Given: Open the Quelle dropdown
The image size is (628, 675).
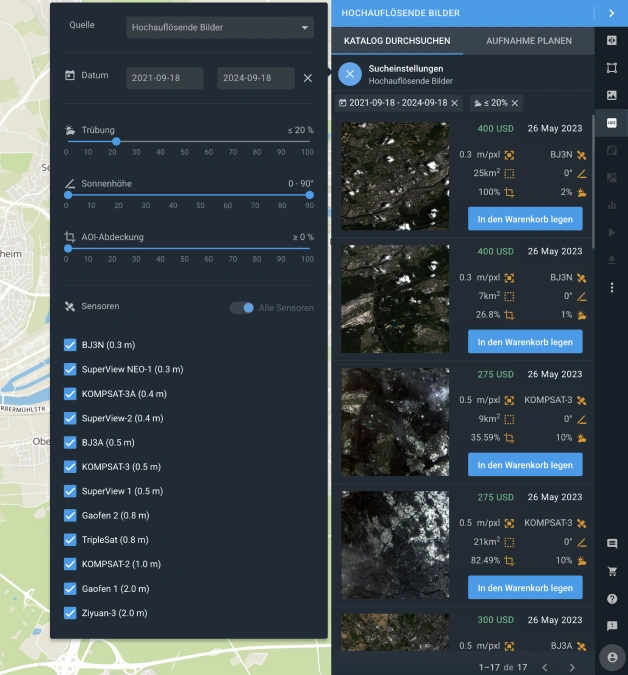Looking at the screenshot, I should tap(221, 27).
